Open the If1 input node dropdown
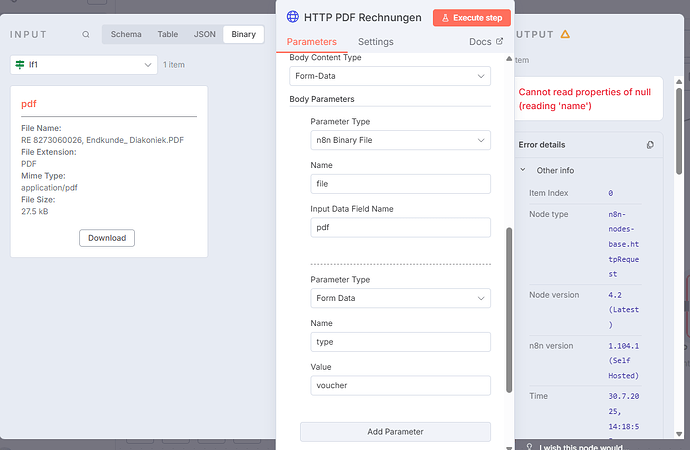 pos(84,65)
